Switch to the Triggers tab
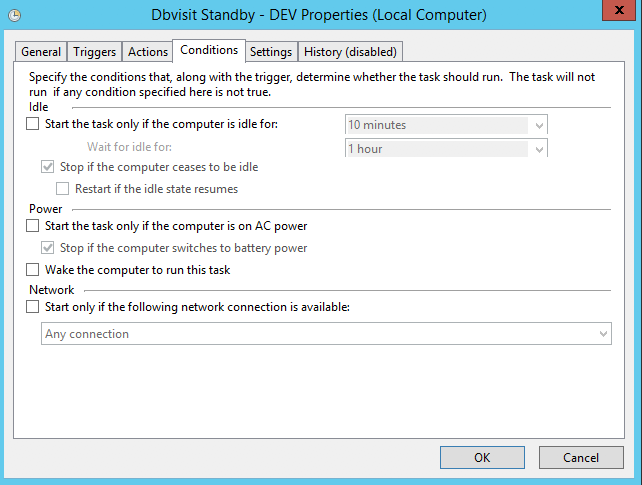The width and height of the screenshot is (642, 485). click(x=95, y=52)
